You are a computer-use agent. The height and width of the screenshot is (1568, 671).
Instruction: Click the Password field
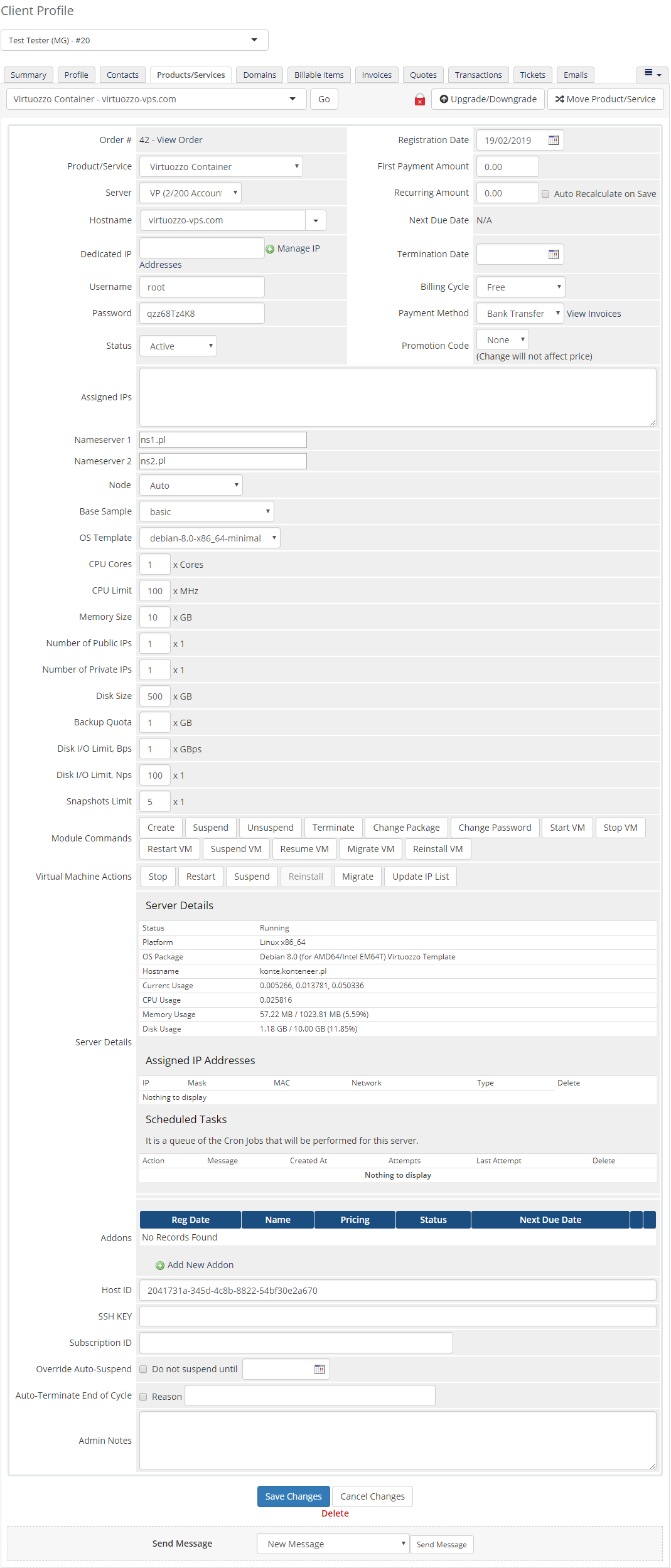202,313
